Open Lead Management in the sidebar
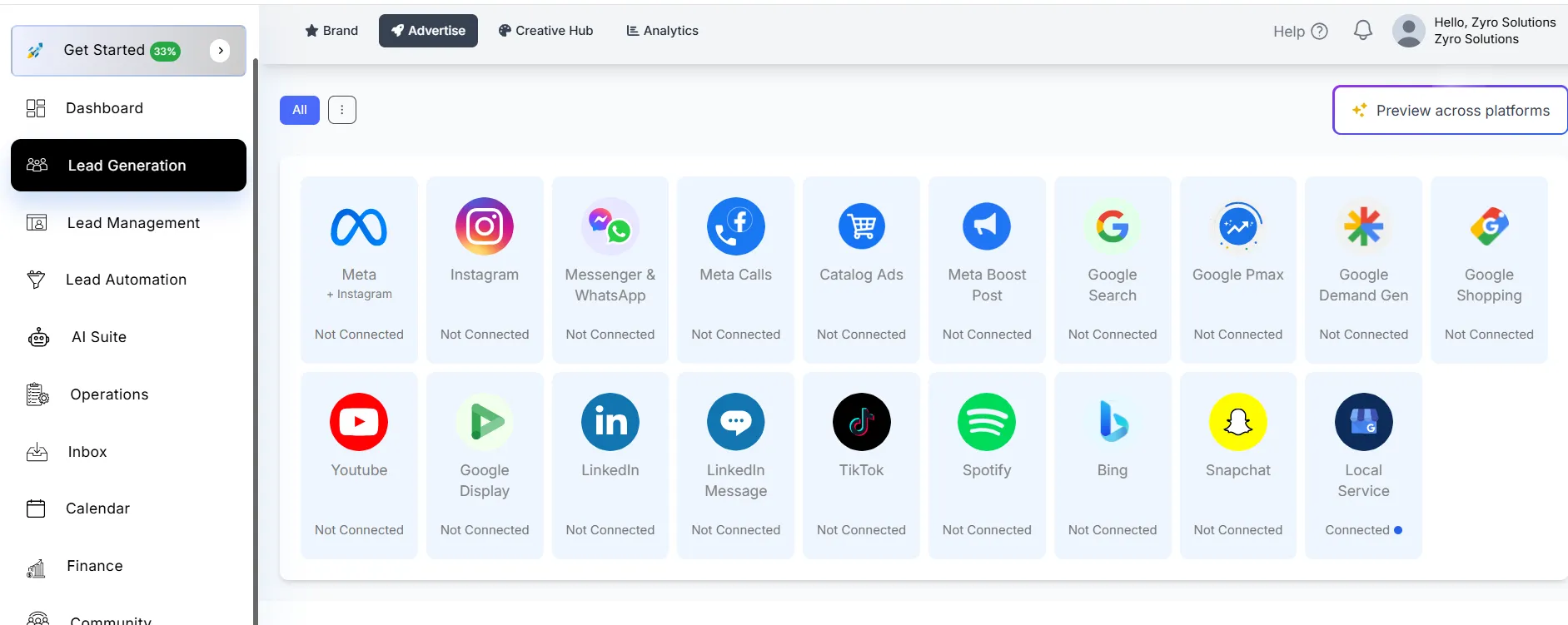1568x625 pixels. coord(133,223)
